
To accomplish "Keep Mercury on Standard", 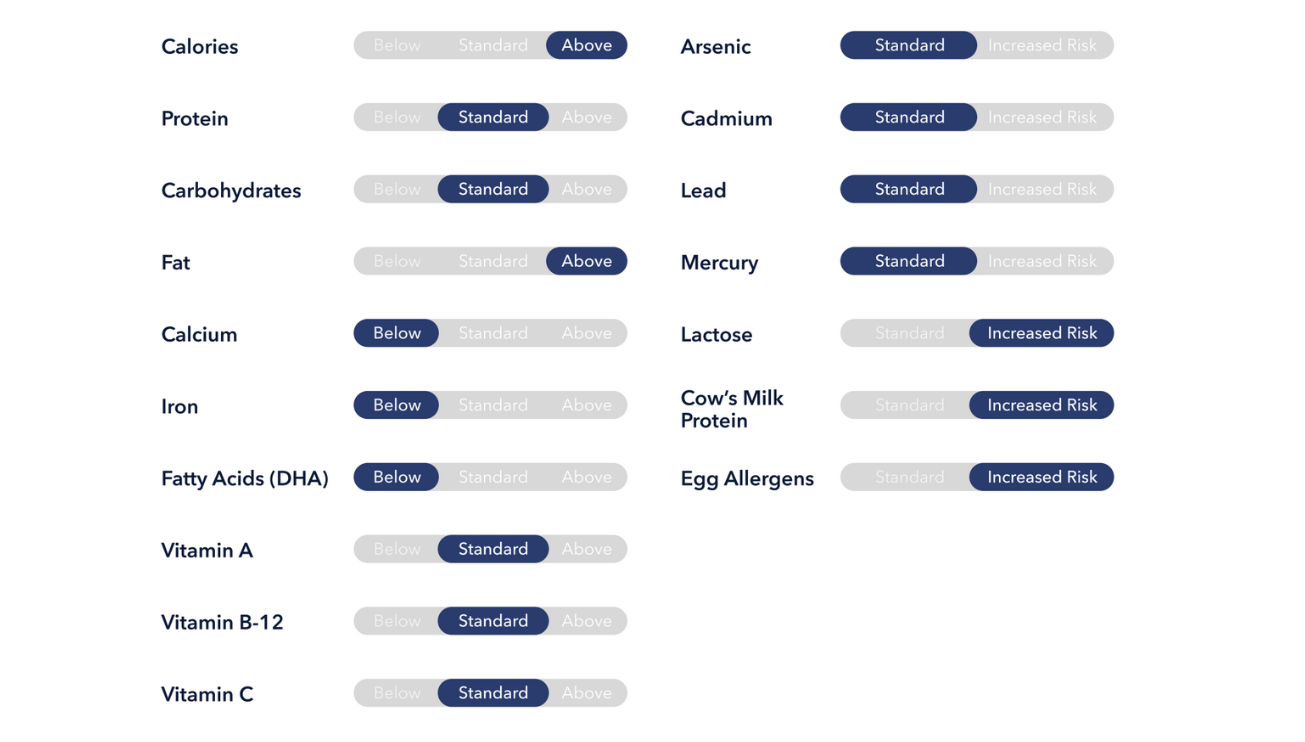I will [x=909, y=261].
